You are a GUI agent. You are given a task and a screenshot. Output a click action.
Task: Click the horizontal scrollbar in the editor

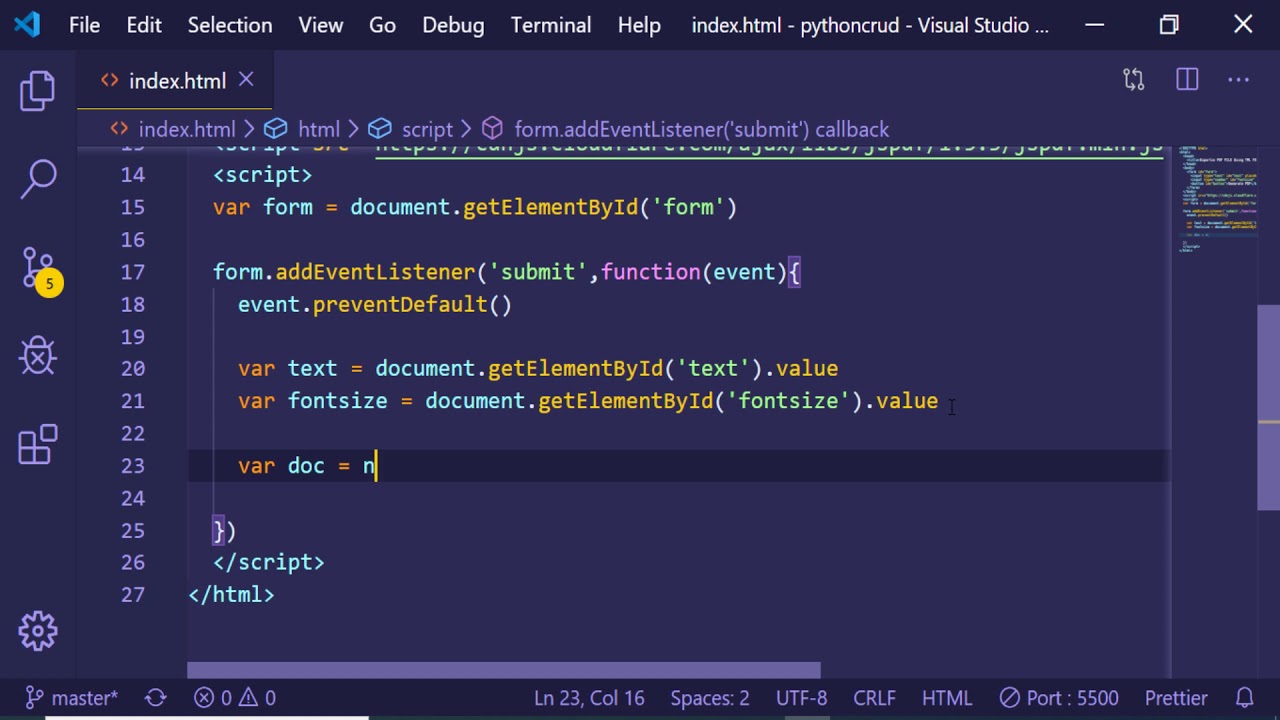pyautogui.click(x=503, y=670)
